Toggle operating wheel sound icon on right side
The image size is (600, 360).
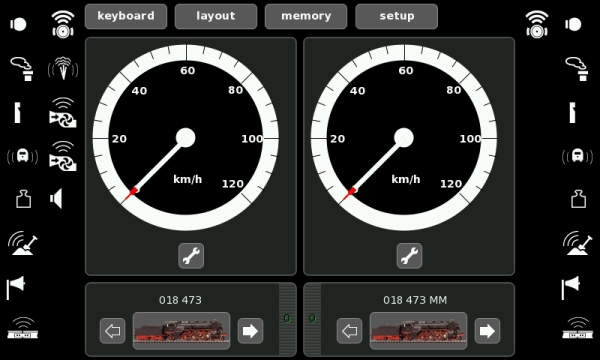(x=537, y=24)
